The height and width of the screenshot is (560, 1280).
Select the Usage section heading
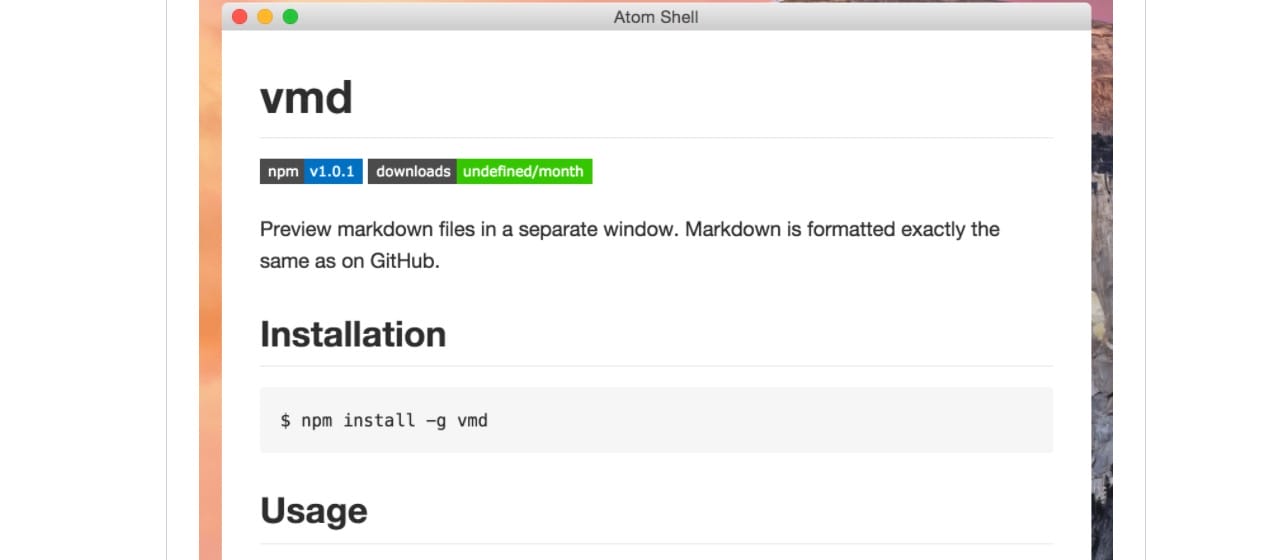[x=314, y=511]
